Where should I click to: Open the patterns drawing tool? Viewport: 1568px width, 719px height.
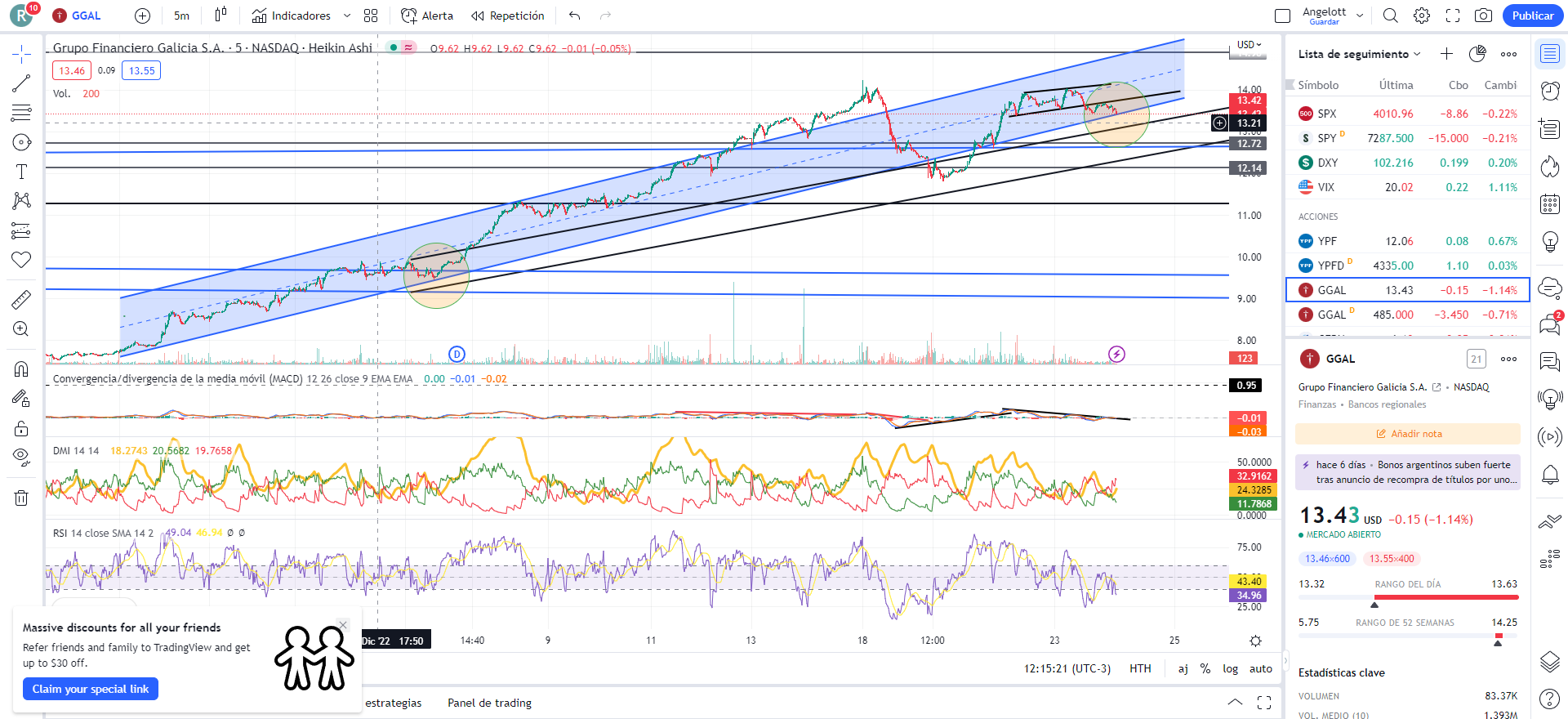[x=21, y=201]
